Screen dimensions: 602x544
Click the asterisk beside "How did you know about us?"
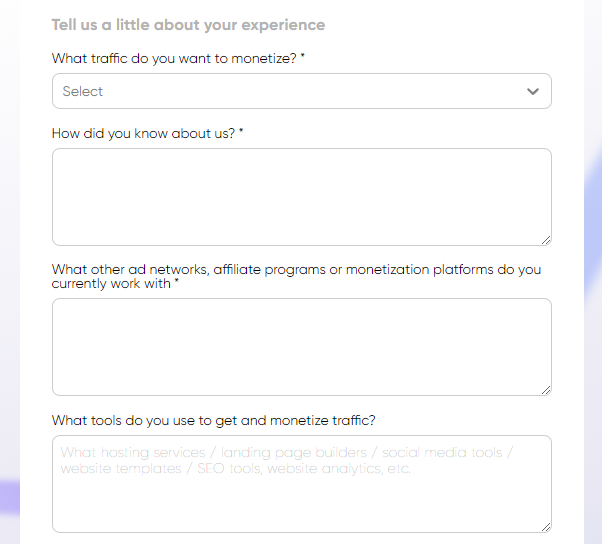tap(241, 132)
